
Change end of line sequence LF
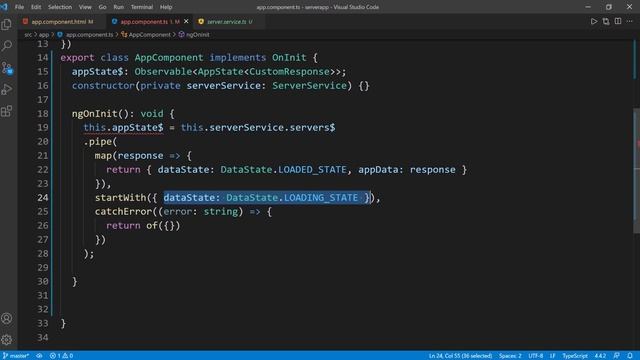[x=552, y=356]
